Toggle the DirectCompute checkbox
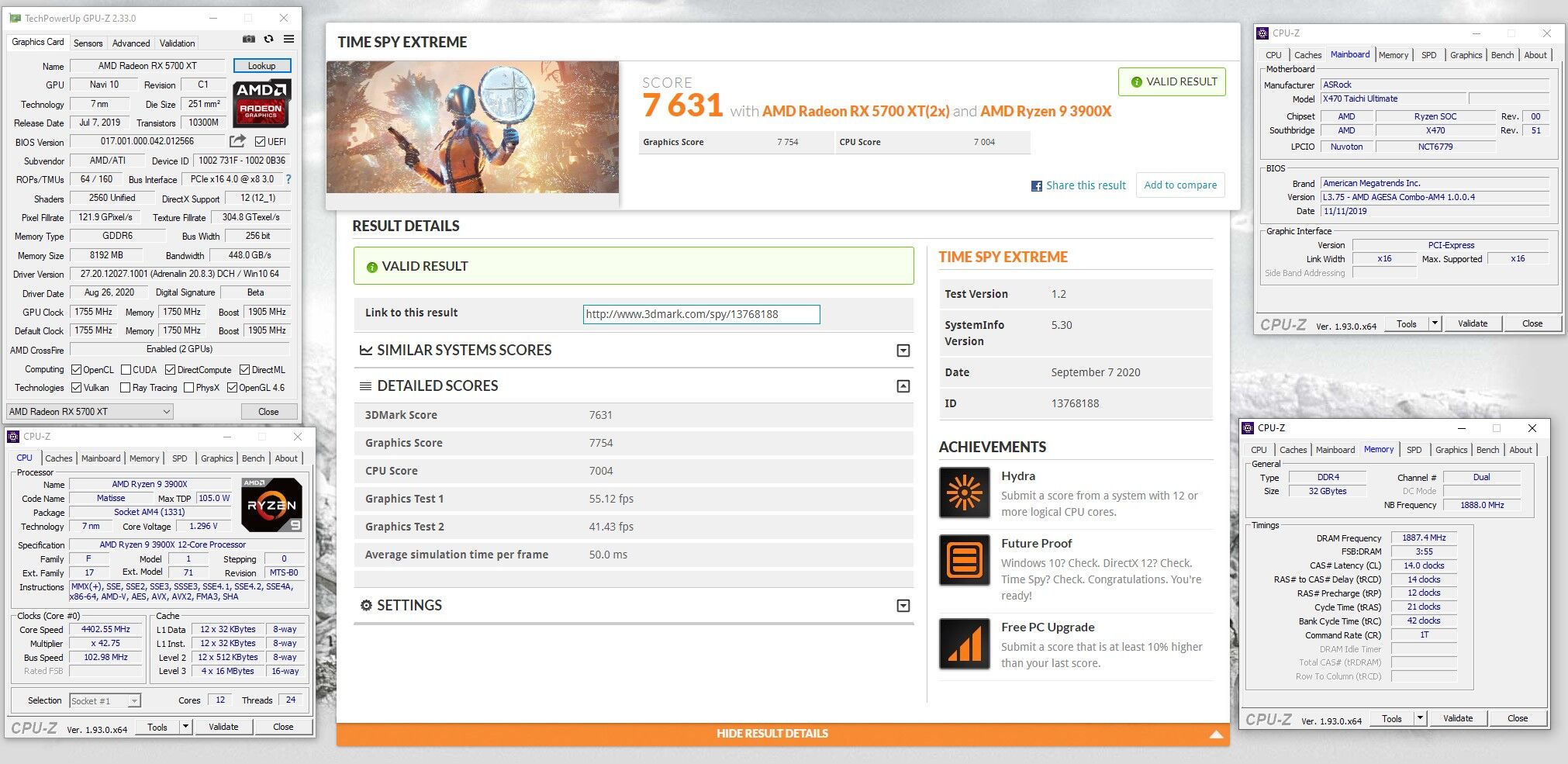Image resolution: width=1568 pixels, height=764 pixels. [171, 370]
